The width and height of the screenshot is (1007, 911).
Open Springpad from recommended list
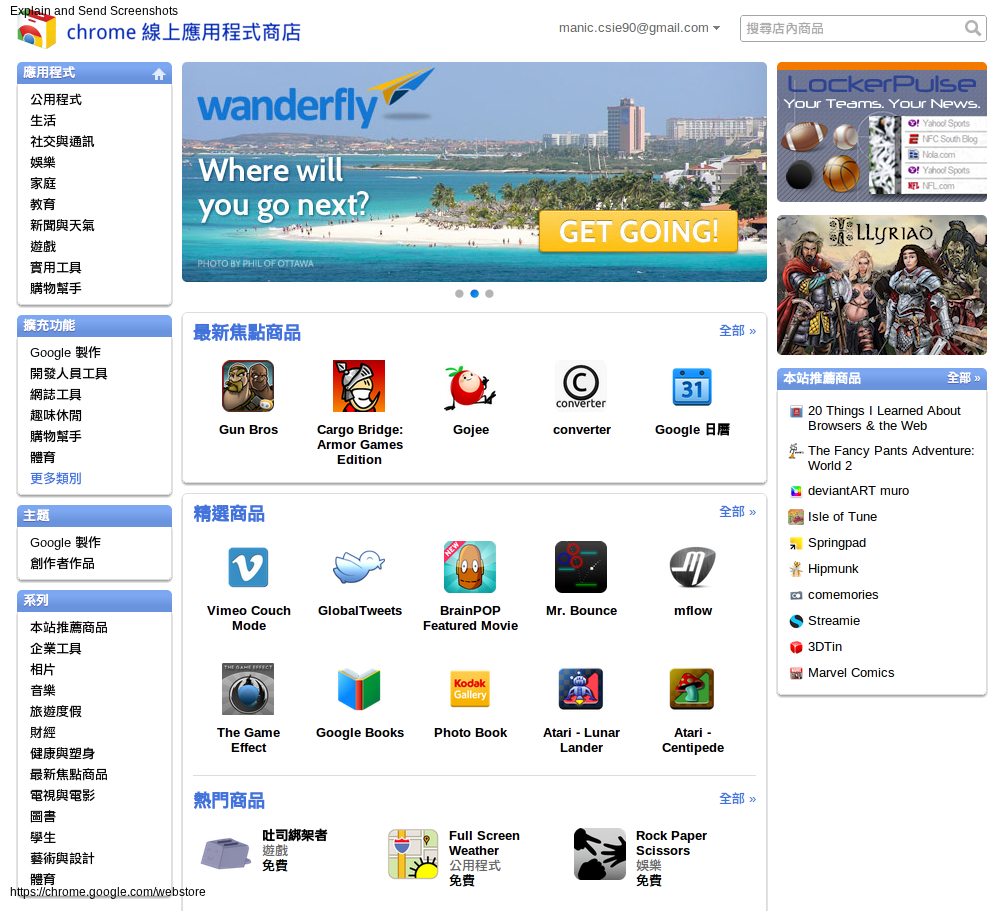837,542
